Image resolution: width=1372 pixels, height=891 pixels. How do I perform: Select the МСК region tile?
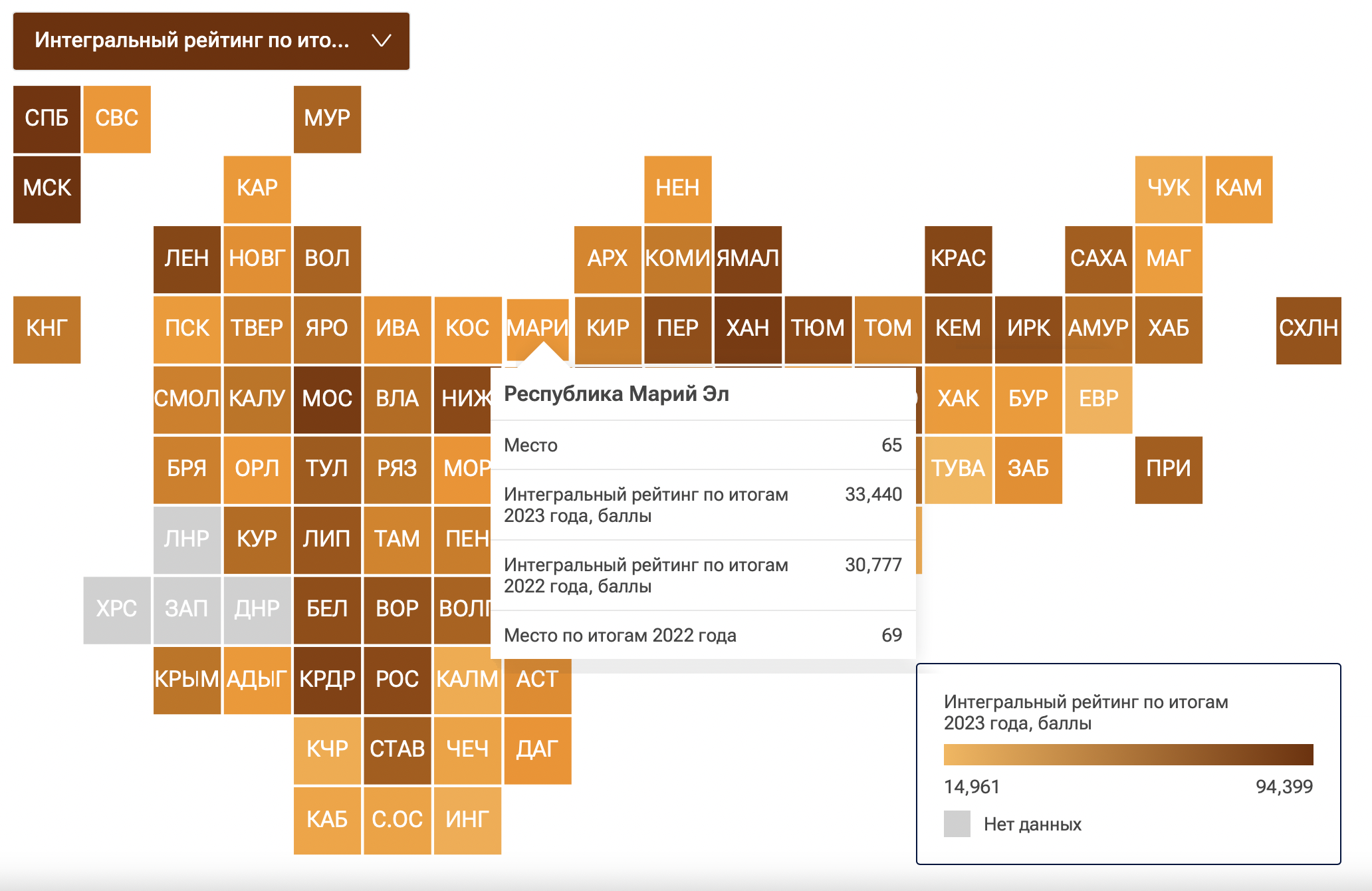[47, 189]
